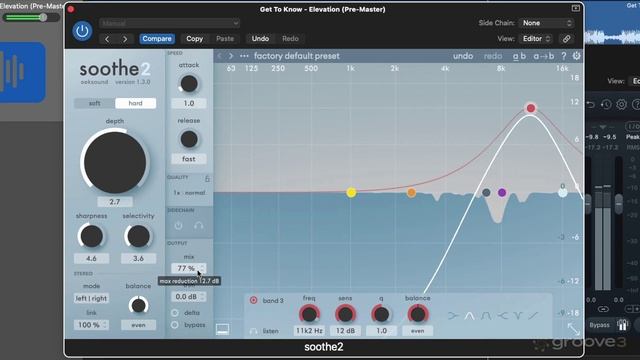Viewport: 640px width, 360px height.
Task: Click soothe2 redo in preset bar
Action: pyautogui.click(x=493, y=56)
